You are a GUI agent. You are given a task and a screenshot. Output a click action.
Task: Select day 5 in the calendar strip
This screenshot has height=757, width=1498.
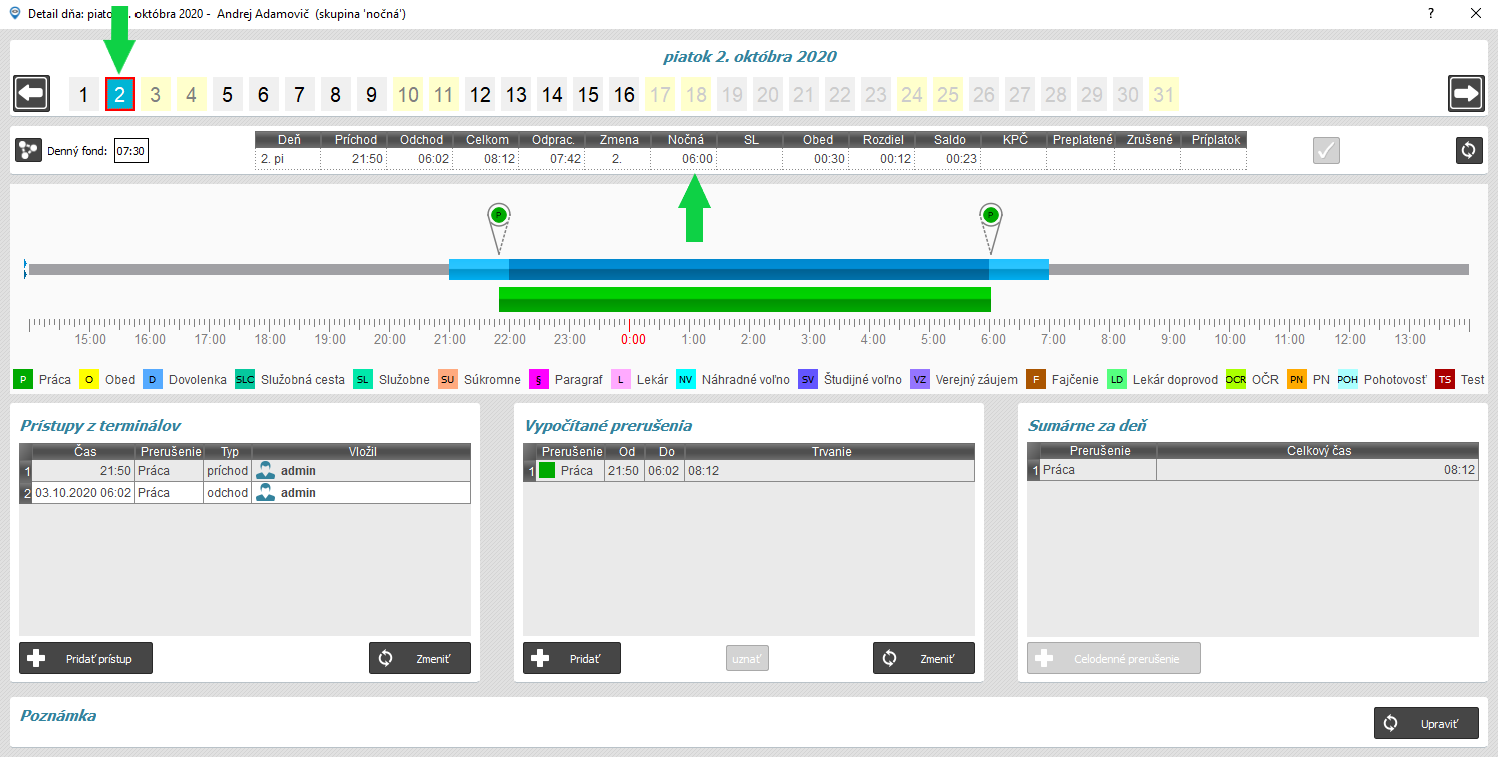pos(228,95)
